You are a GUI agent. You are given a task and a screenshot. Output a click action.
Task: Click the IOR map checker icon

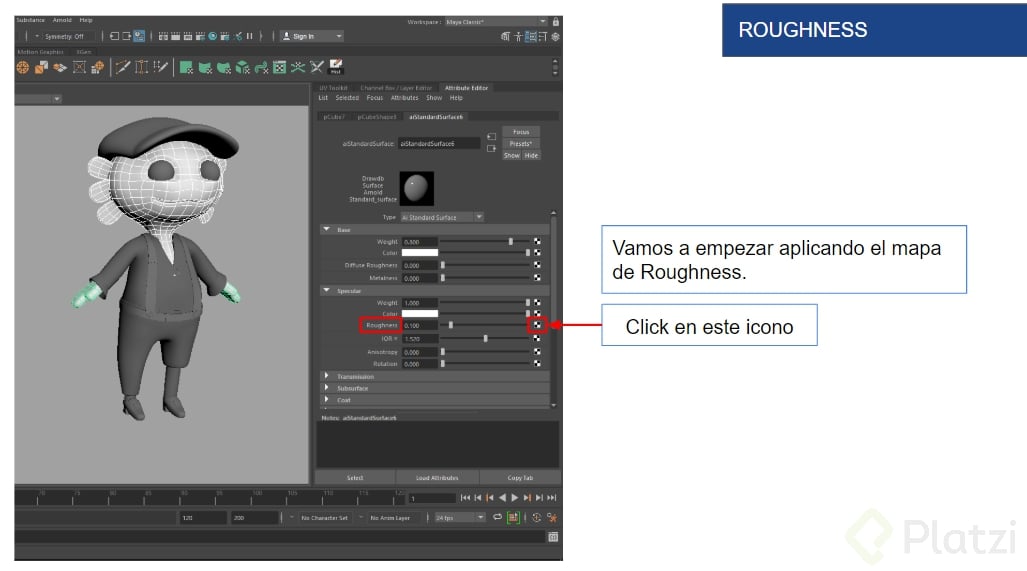tap(537, 339)
